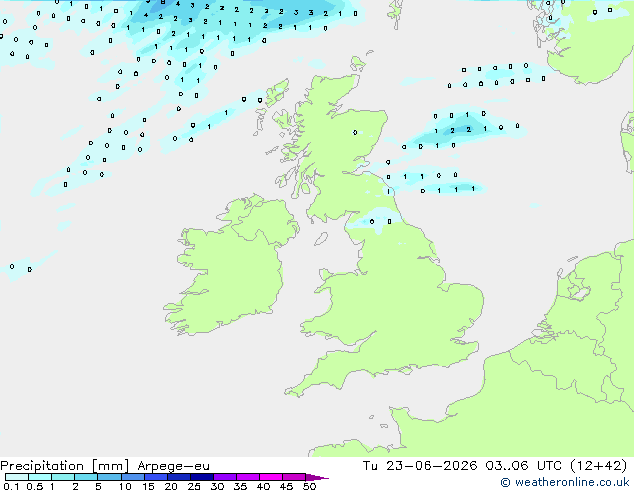Select the magenta 40 mm legend swatch
The height and width of the screenshot is (490, 634).
pyautogui.click(x=271, y=477)
